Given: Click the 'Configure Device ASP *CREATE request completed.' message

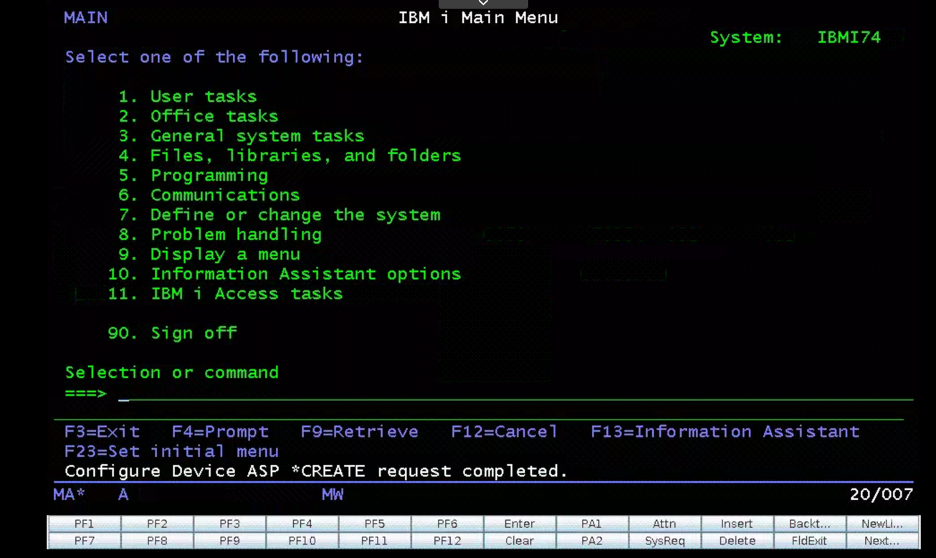Looking at the screenshot, I should 316,471.
